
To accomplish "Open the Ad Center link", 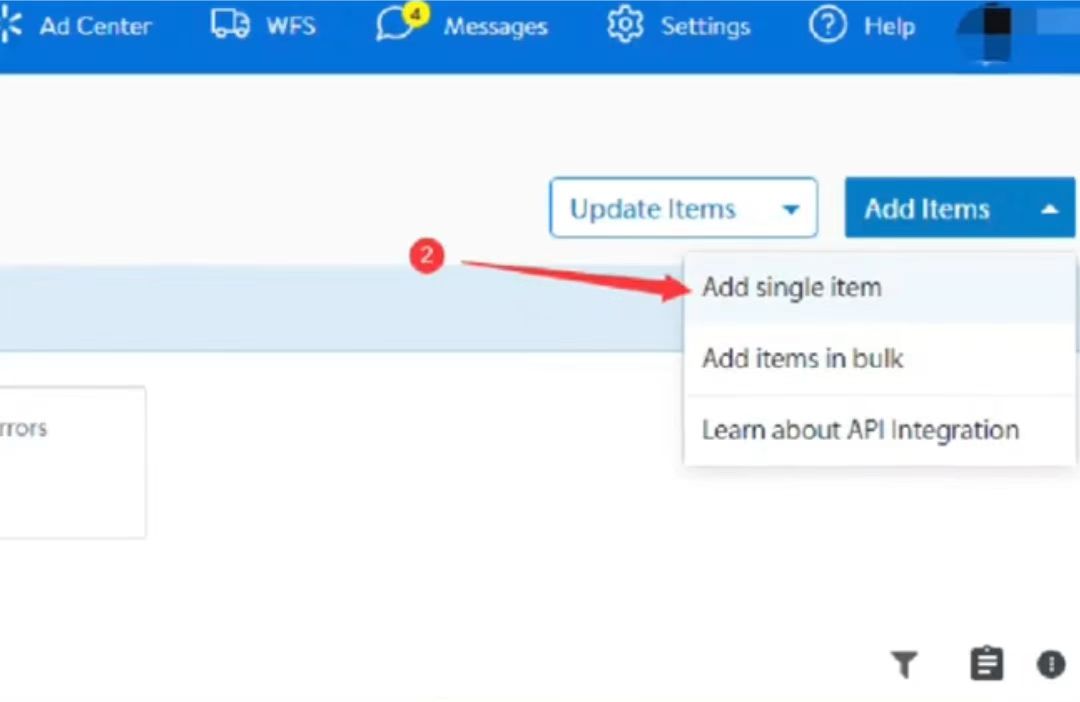I will [95, 26].
